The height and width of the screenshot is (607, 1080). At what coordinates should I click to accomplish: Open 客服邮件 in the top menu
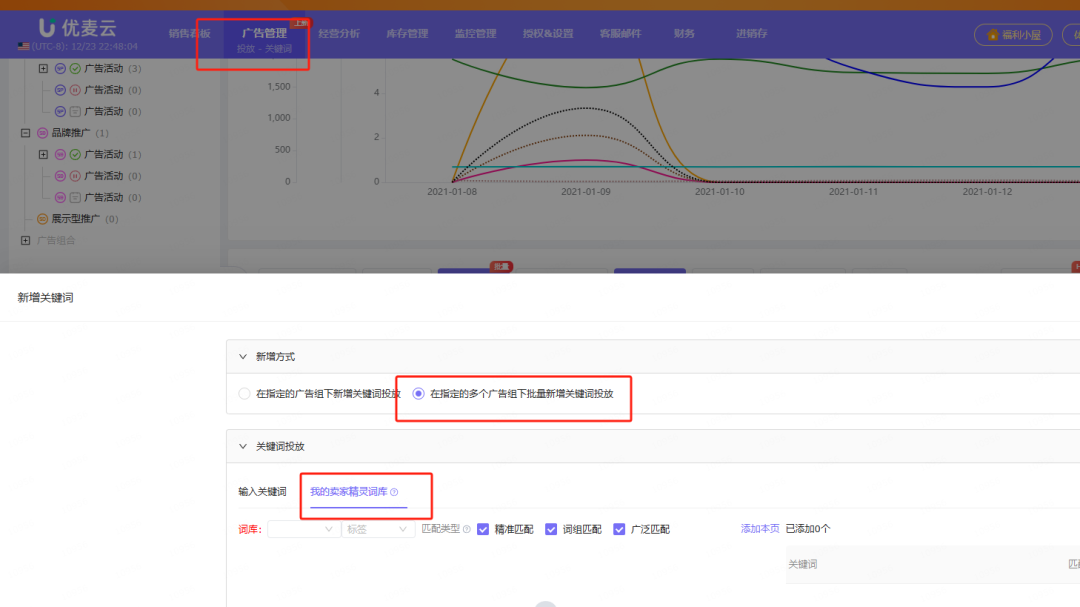[x=620, y=33]
